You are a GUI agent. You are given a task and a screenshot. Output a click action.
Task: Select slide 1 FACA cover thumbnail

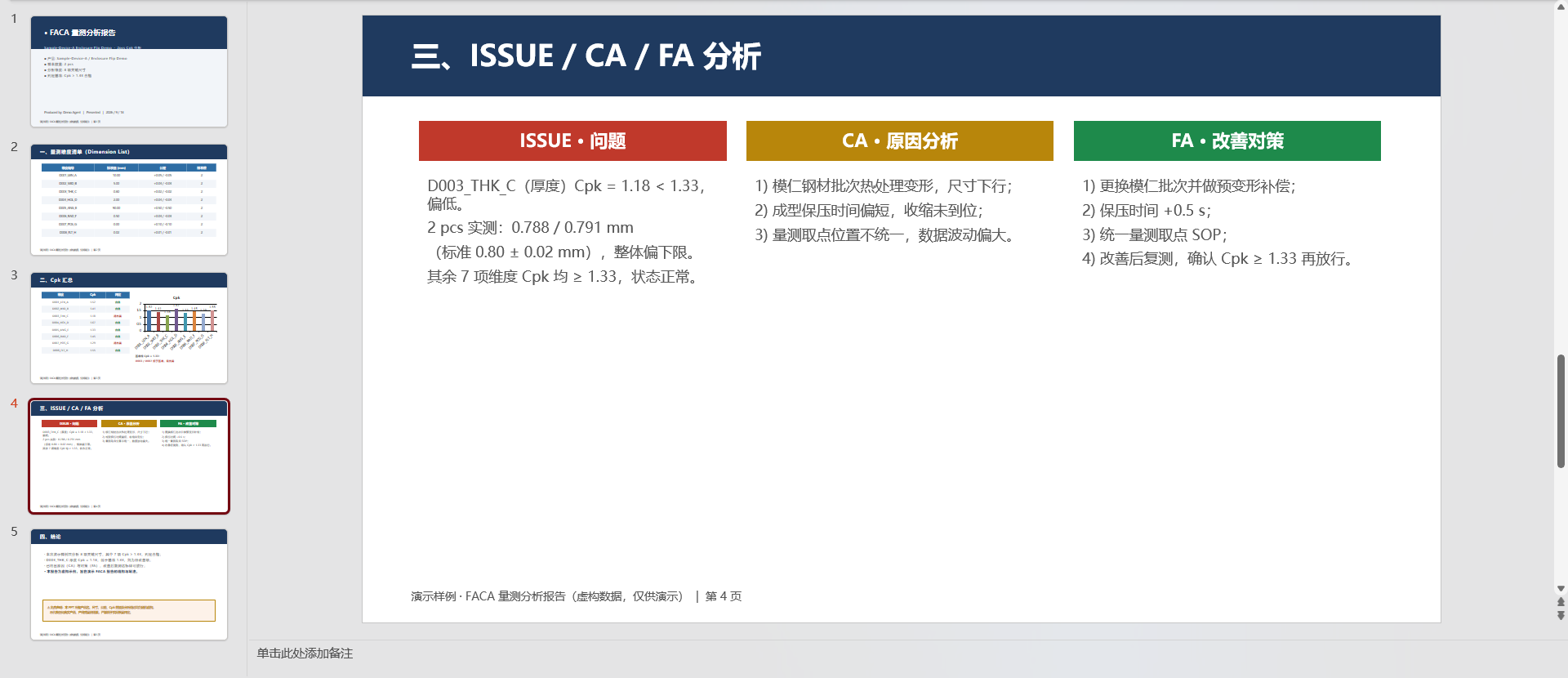coord(129,71)
